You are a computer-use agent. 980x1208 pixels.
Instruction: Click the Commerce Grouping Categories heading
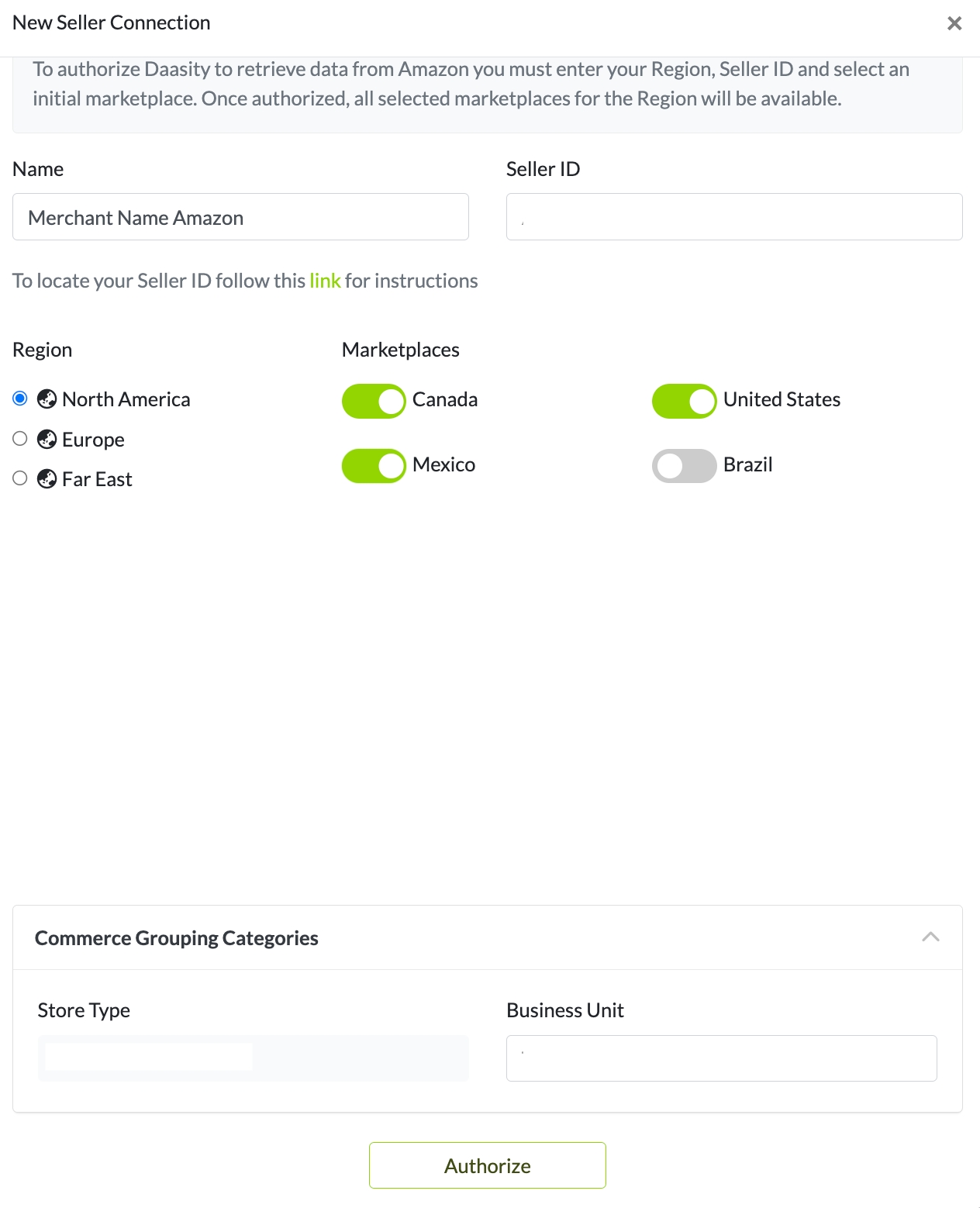pyautogui.click(x=177, y=938)
